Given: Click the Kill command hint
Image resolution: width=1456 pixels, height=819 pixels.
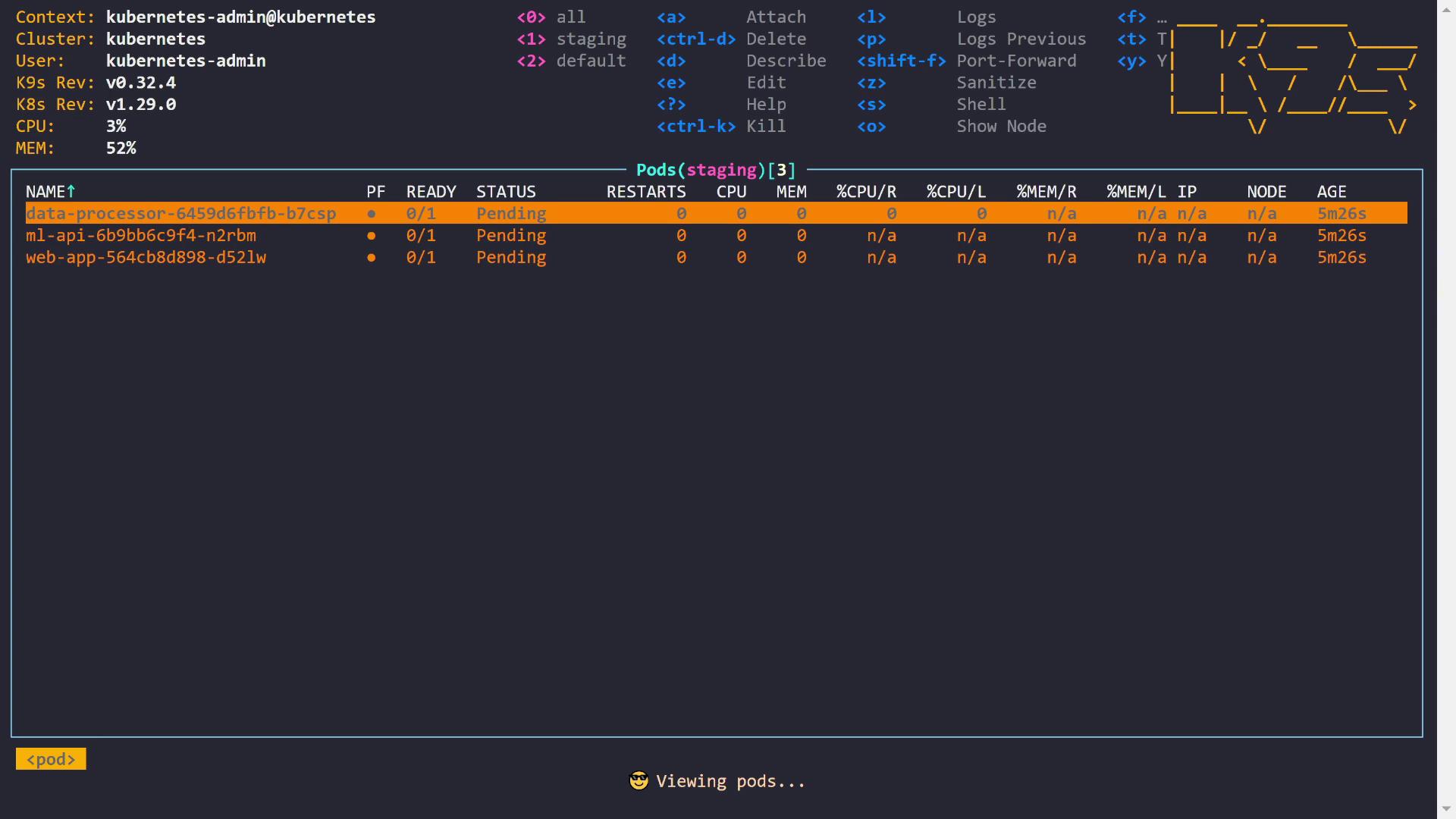Looking at the screenshot, I should 766,127.
